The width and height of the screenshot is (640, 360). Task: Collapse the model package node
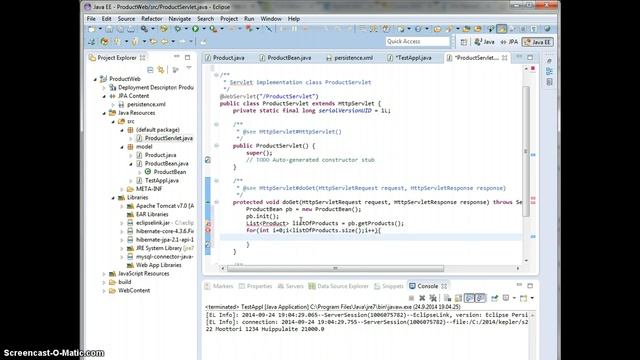coord(122,147)
